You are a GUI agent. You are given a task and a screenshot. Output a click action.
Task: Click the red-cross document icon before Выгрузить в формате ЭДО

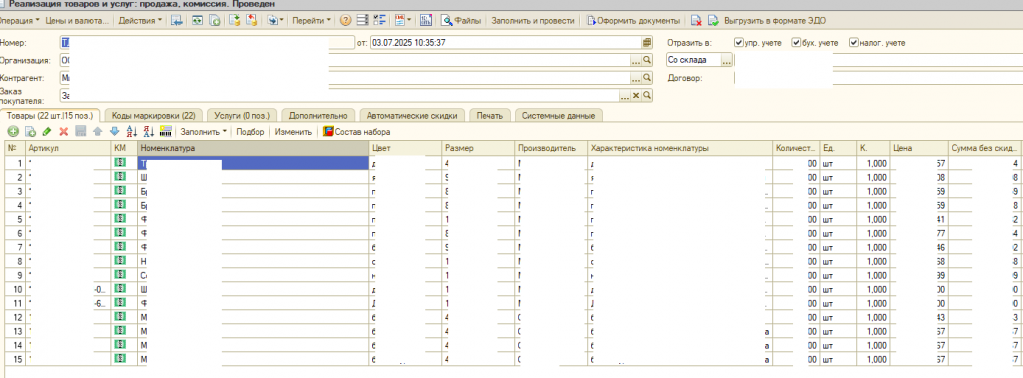[x=697, y=20]
